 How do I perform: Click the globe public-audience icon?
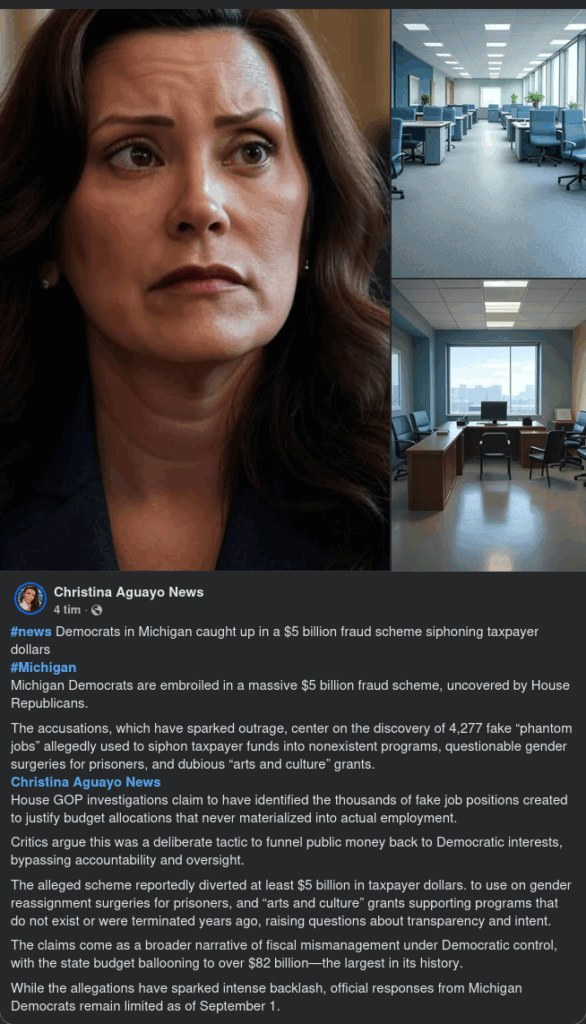pyautogui.click(x=97, y=610)
